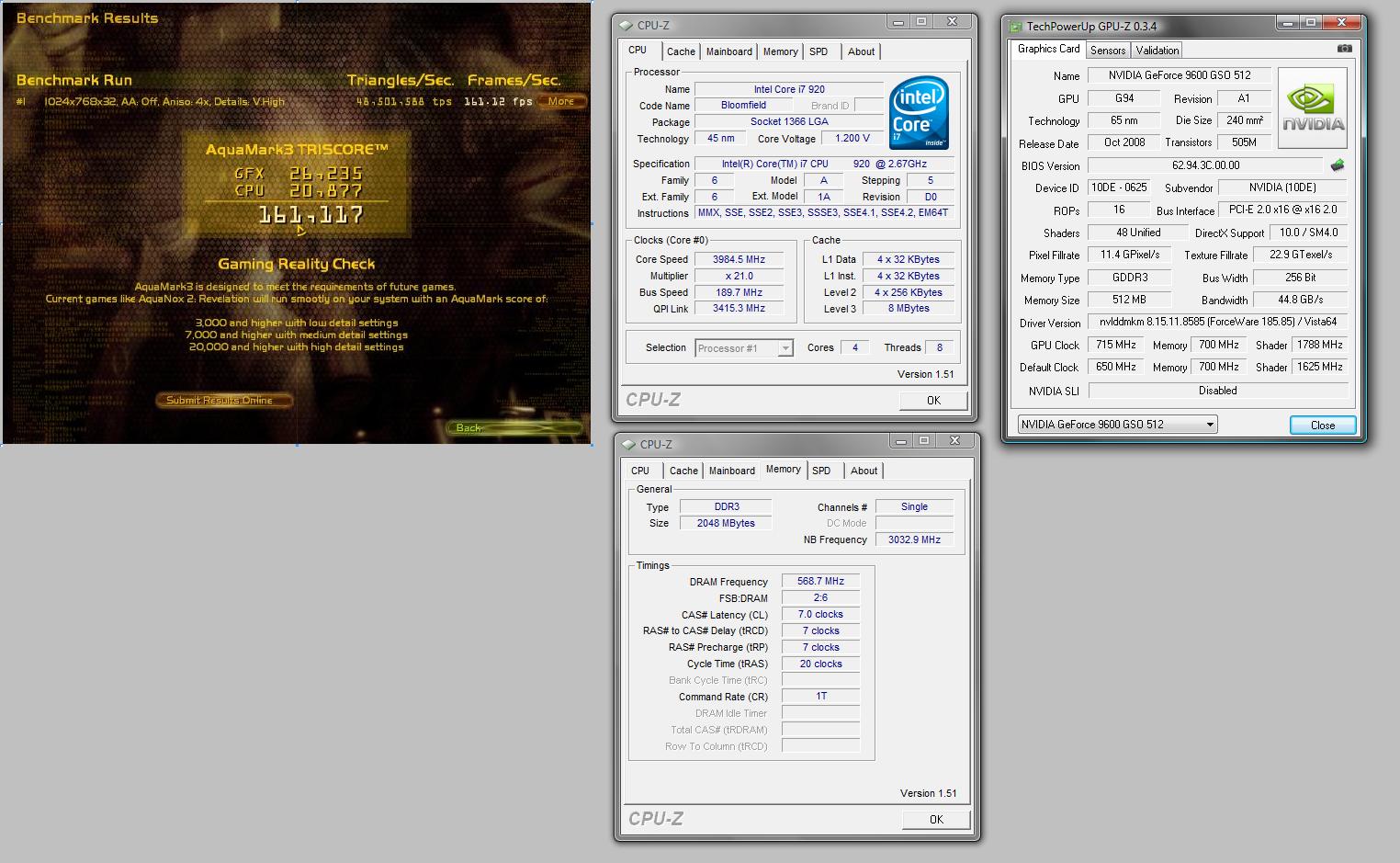The width and height of the screenshot is (1400, 863).
Task: Open SPD tab in top CPU-Z window
Action: (819, 51)
